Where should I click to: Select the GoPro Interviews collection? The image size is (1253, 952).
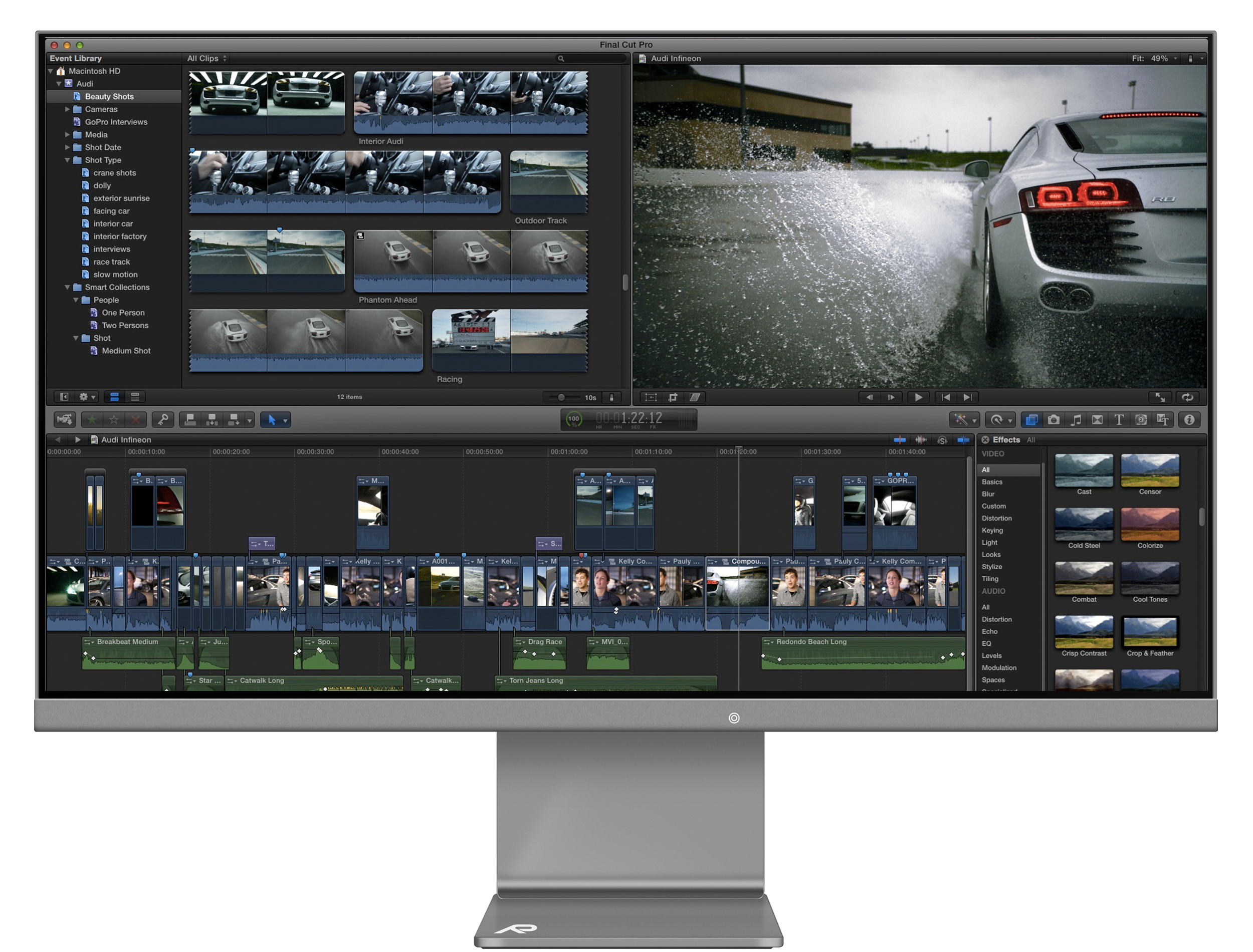[x=116, y=122]
